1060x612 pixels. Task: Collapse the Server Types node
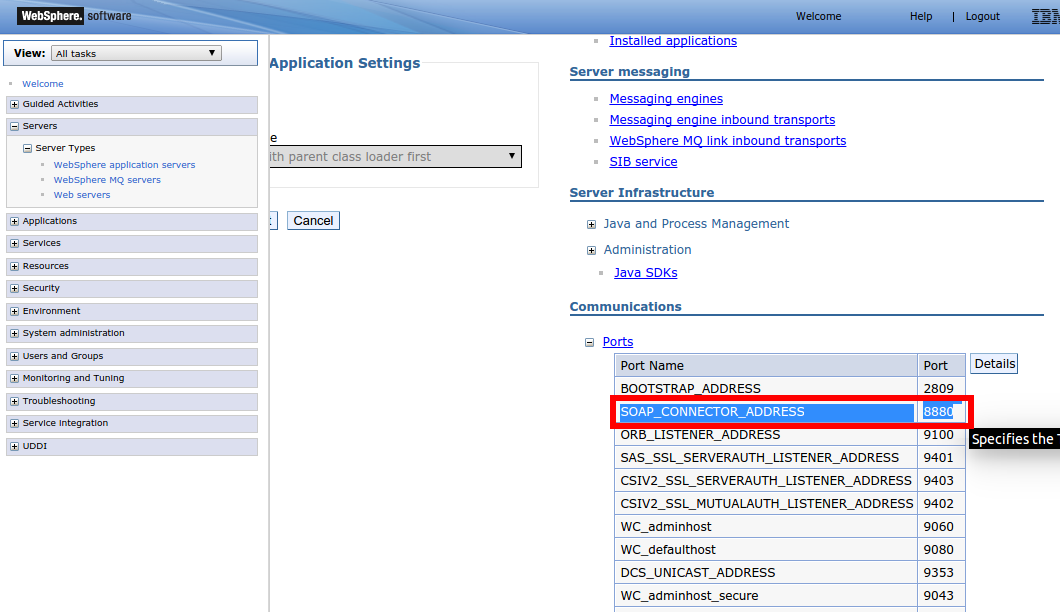(27, 148)
